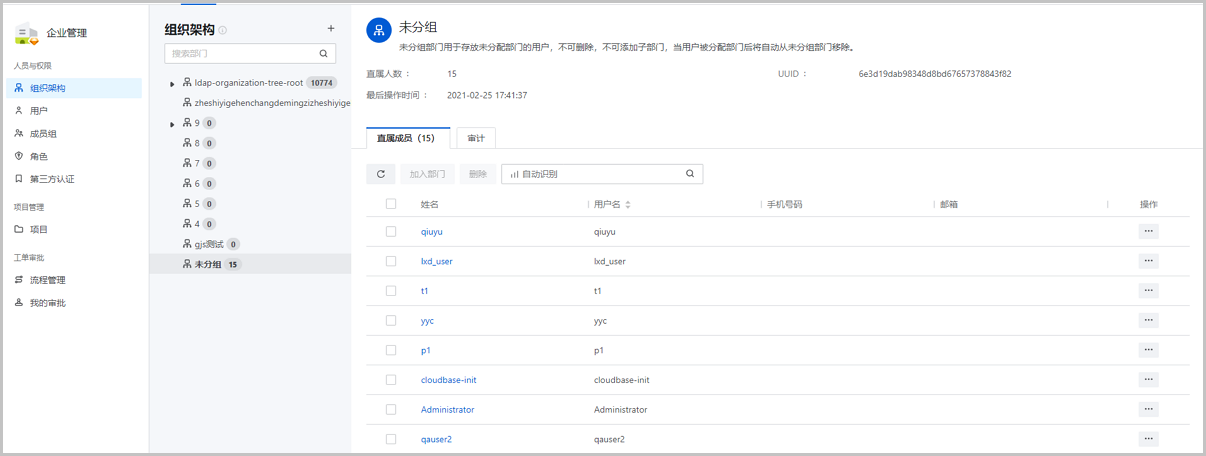Open the more actions menu for qiuyu
The width and height of the screenshot is (1206, 456).
pyautogui.click(x=1148, y=231)
